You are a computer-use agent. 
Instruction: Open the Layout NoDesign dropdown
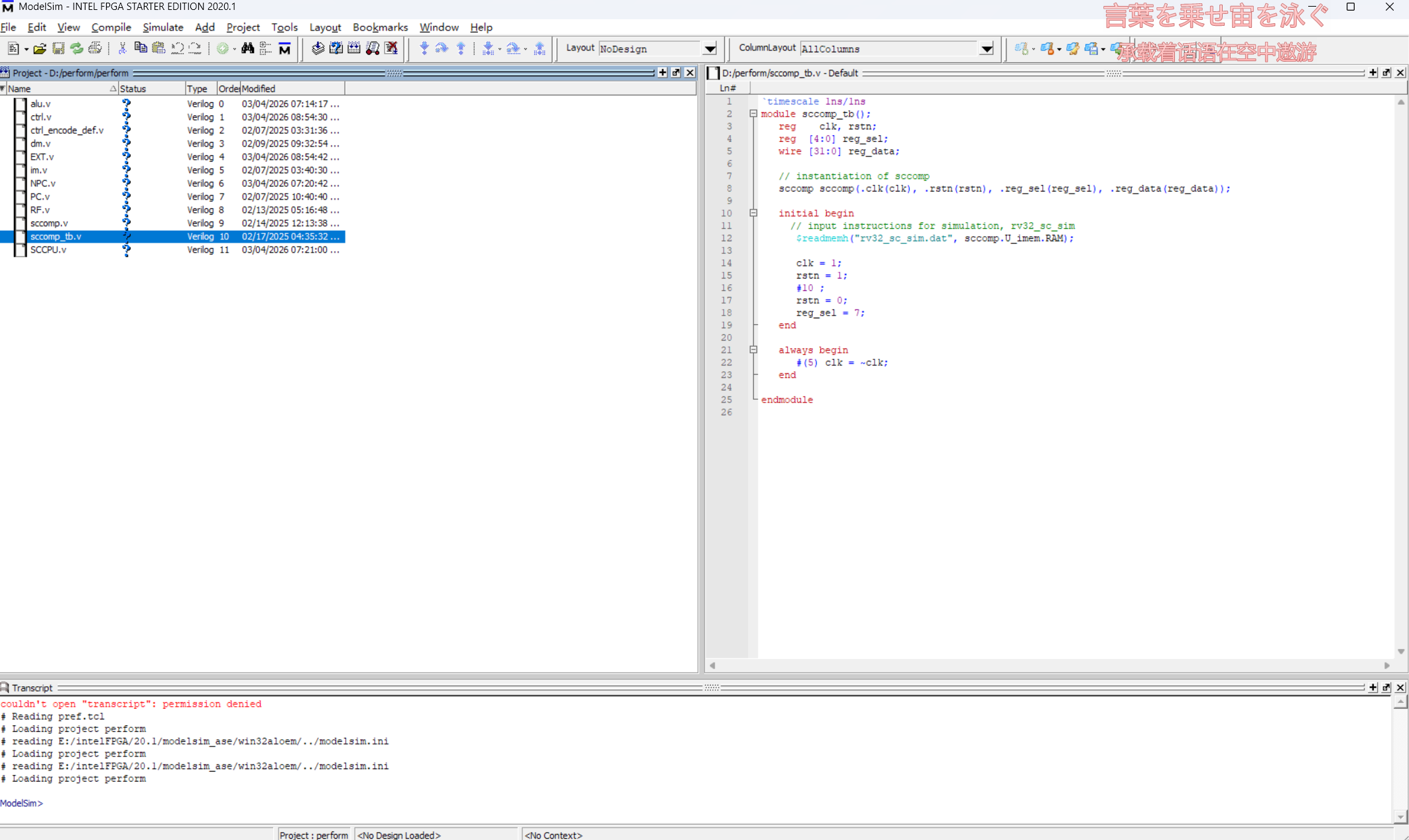709,49
